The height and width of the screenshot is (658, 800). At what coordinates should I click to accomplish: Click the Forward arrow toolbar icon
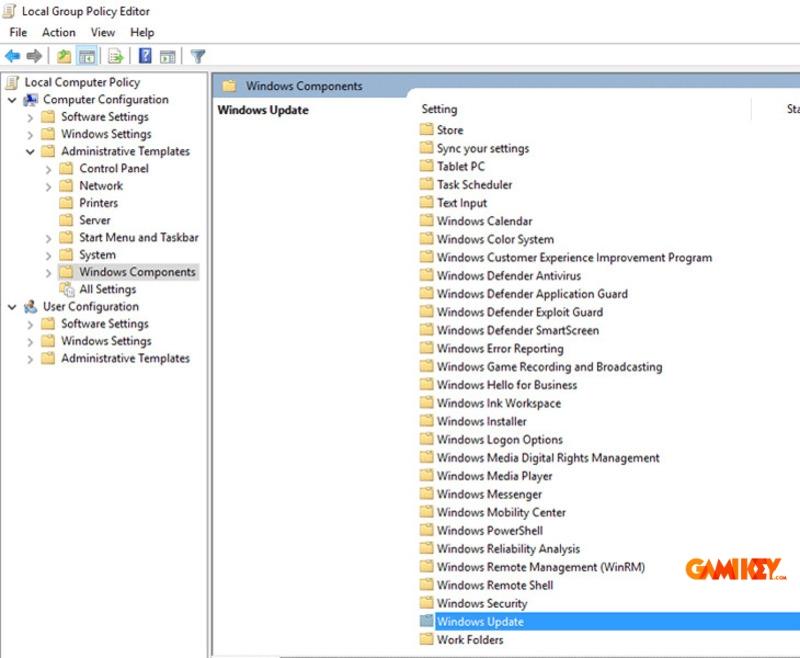(35, 56)
